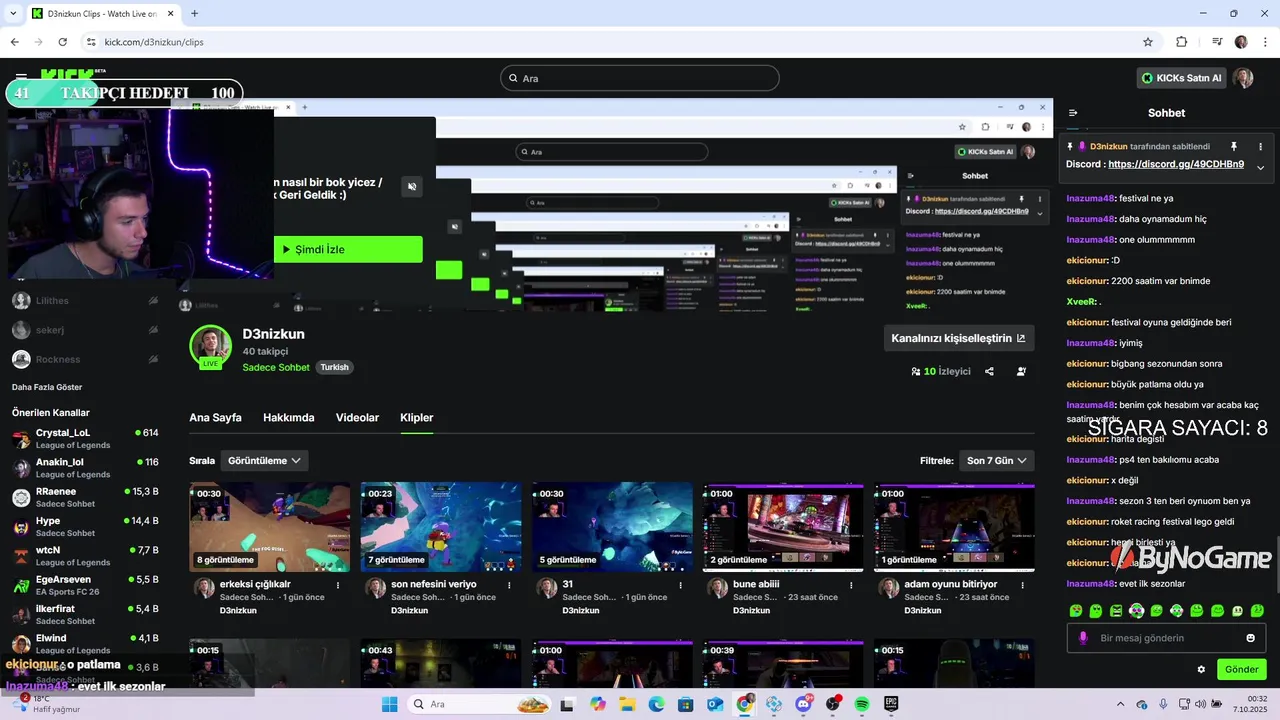Image resolution: width=1280 pixels, height=720 pixels.
Task: Click the share icon beside the viewer count
Action: tap(989, 371)
